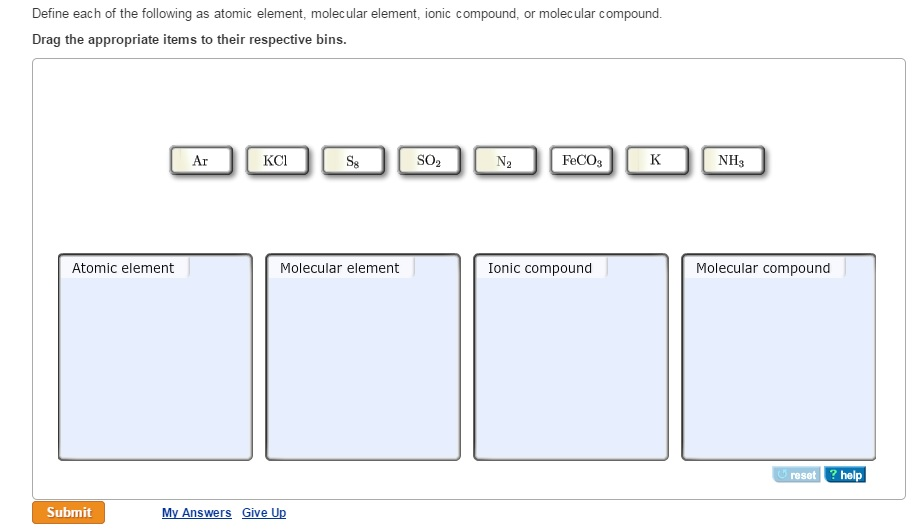The height and width of the screenshot is (529, 912).
Task: Open the My Answers link
Action: click(196, 513)
